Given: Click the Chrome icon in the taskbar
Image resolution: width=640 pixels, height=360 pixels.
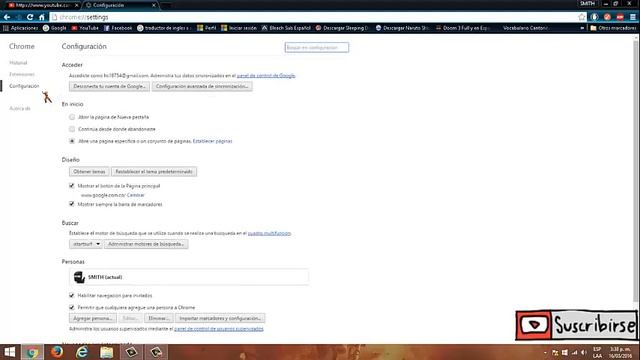Looking at the screenshot, I should pos(32,352).
